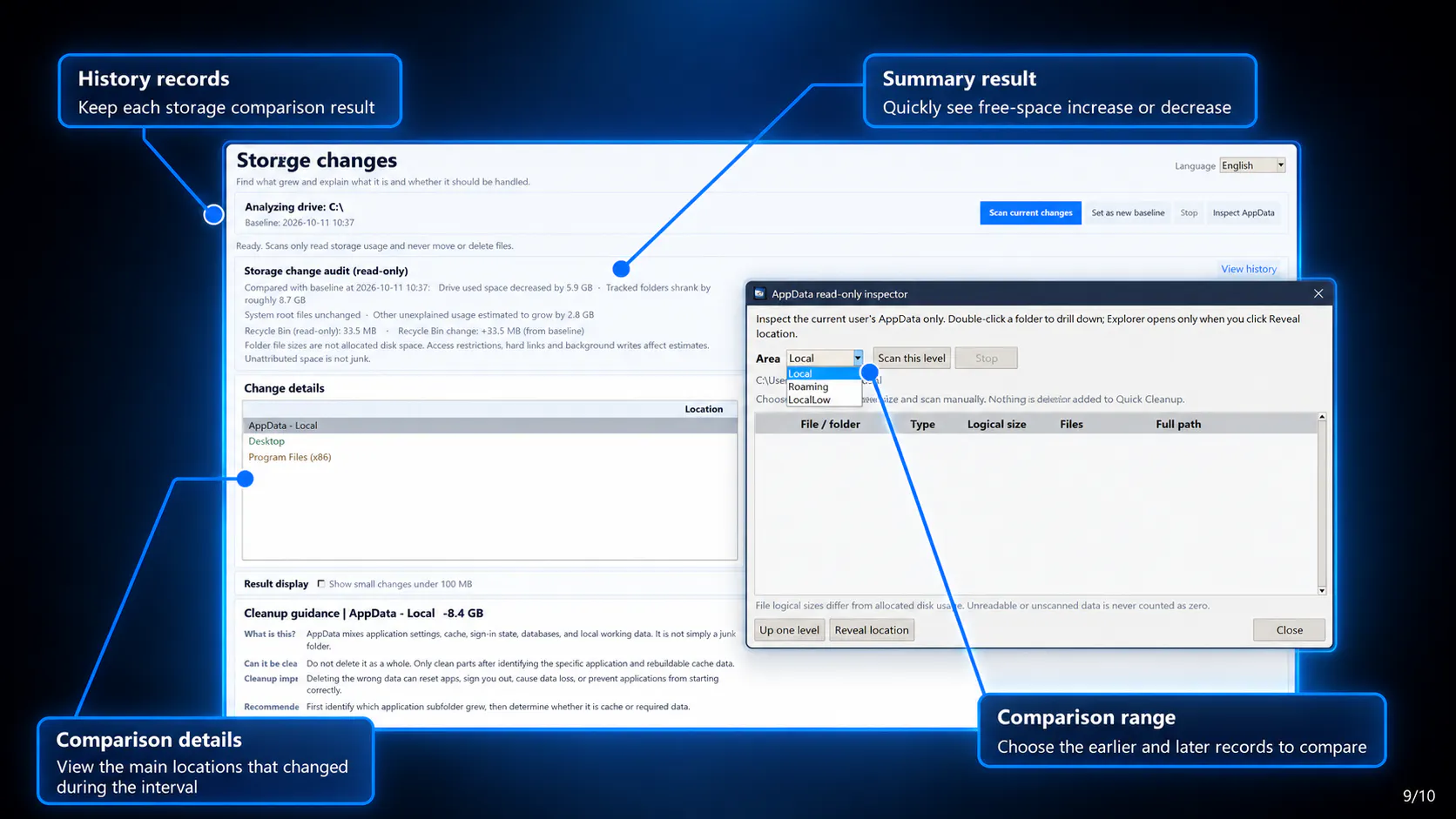Sort by the Type column header

coord(922,424)
